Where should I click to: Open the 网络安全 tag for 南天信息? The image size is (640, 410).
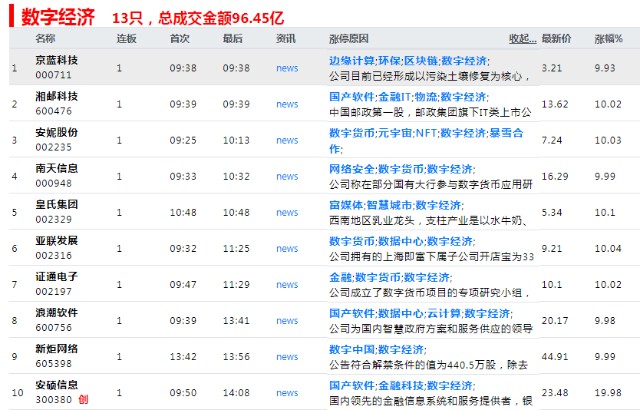pos(351,169)
